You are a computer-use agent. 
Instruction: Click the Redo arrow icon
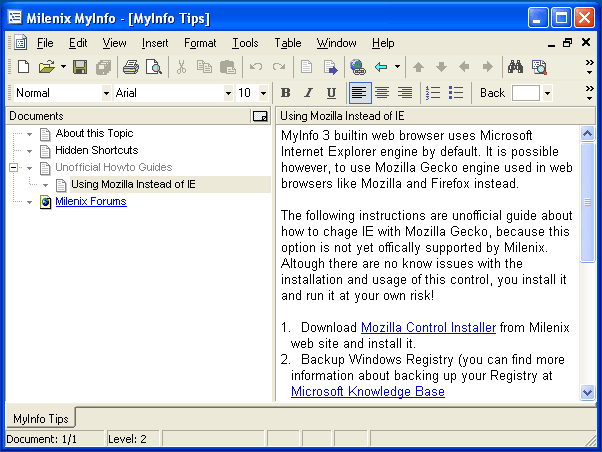279,67
